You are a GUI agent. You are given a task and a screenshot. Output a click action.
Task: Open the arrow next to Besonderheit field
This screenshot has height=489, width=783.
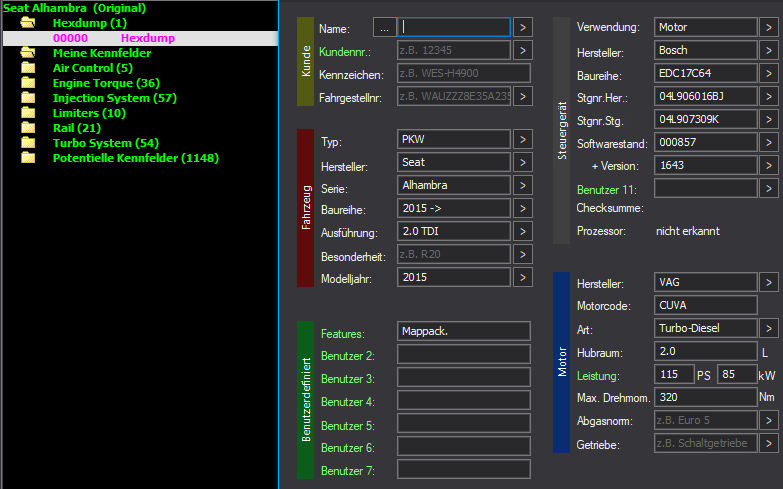click(523, 254)
